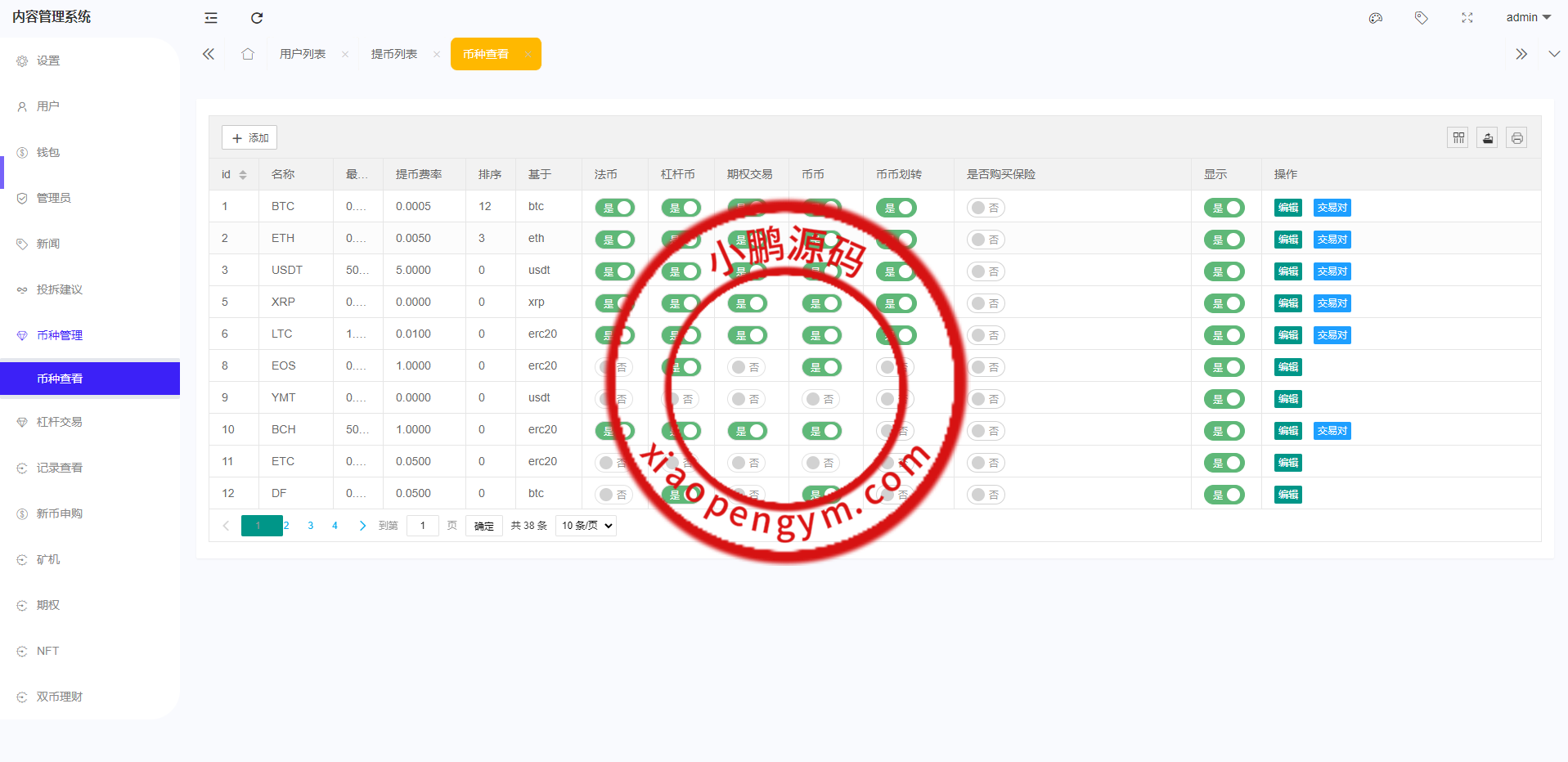Click the page number input field

423,526
